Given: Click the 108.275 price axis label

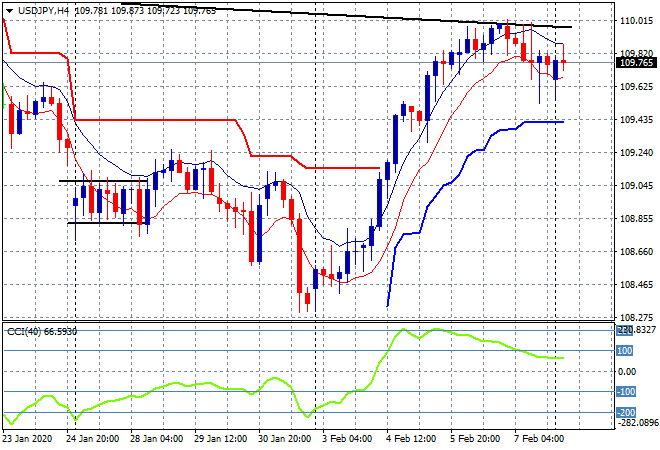Looking at the screenshot, I should point(636,317).
